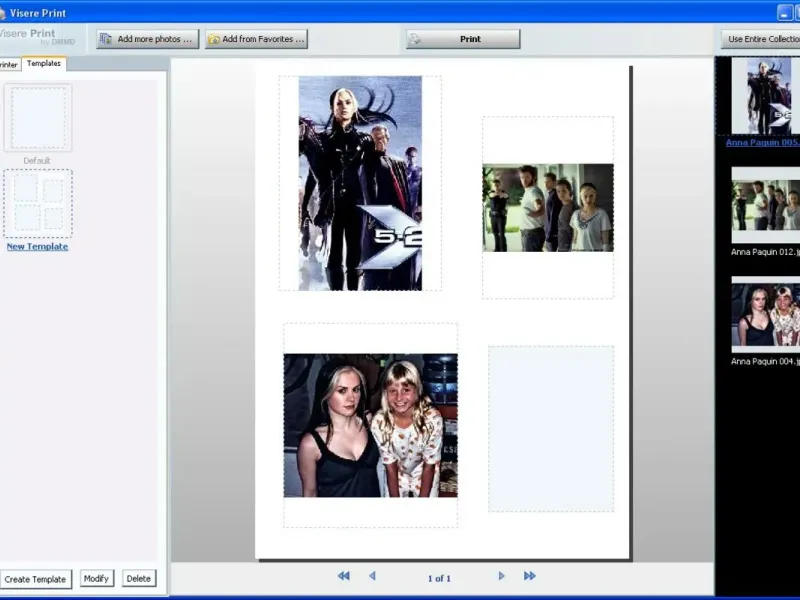Click the folder icon on Add from Favorites
The height and width of the screenshot is (600, 800).
click(x=214, y=39)
